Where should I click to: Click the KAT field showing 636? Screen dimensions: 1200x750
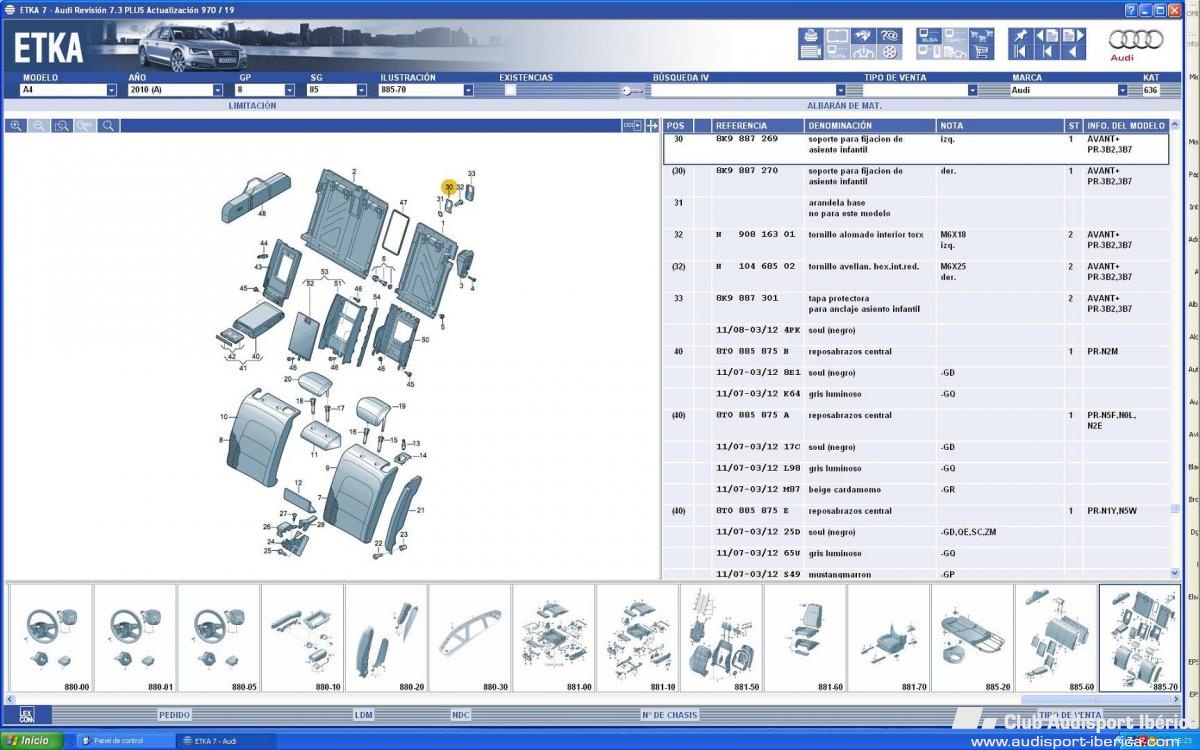click(x=1153, y=90)
